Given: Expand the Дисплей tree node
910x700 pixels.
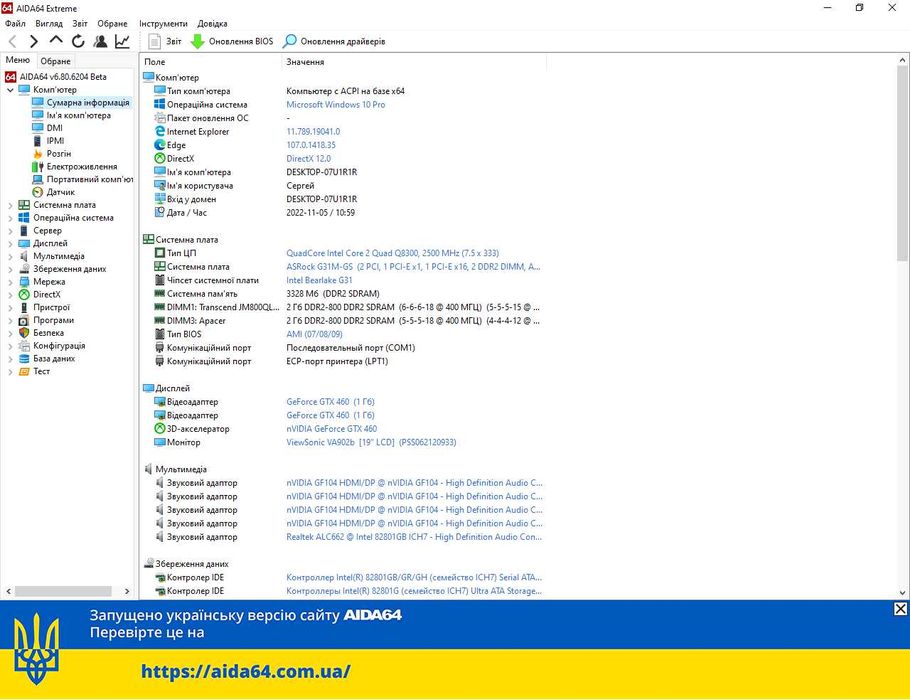Looking at the screenshot, I should (10, 243).
